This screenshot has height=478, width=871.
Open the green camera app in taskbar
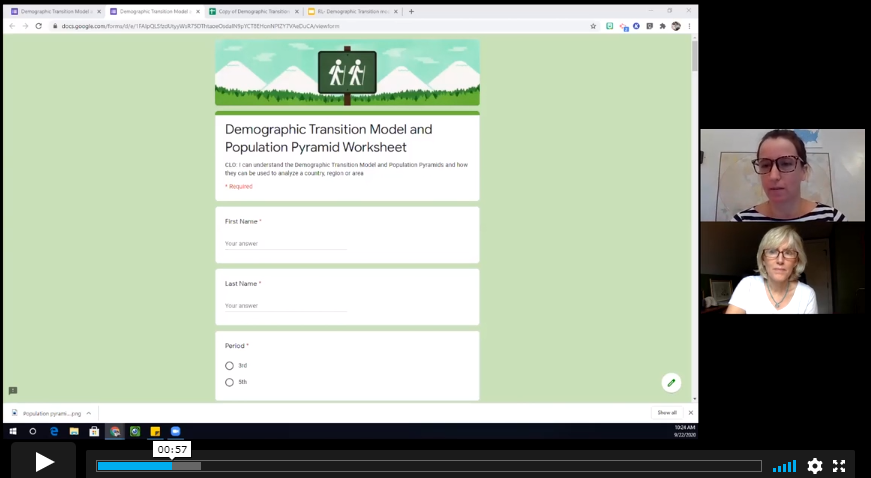click(x=135, y=431)
